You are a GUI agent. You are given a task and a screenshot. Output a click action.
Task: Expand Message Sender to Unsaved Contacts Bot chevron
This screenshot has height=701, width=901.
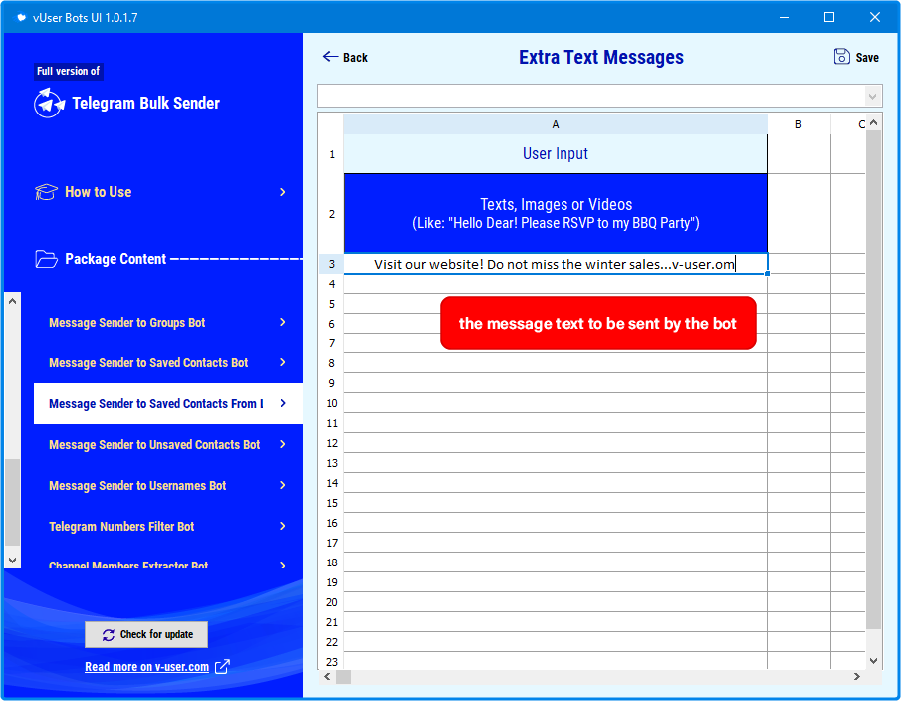282,444
